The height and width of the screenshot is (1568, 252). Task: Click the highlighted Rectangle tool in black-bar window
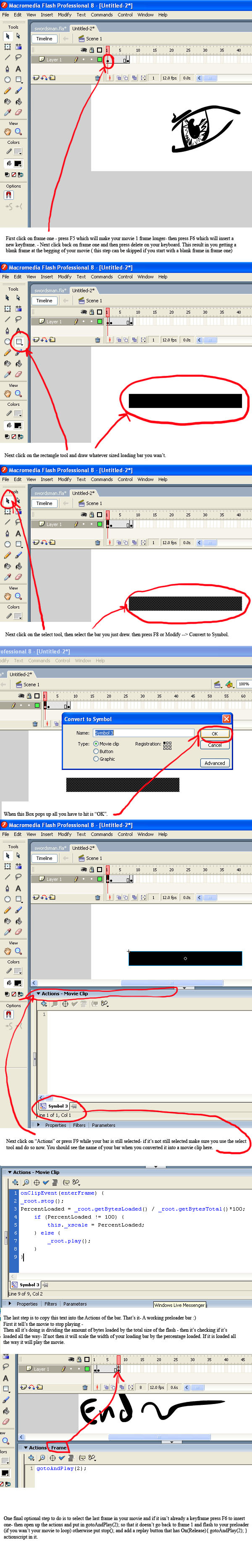pos(19,341)
